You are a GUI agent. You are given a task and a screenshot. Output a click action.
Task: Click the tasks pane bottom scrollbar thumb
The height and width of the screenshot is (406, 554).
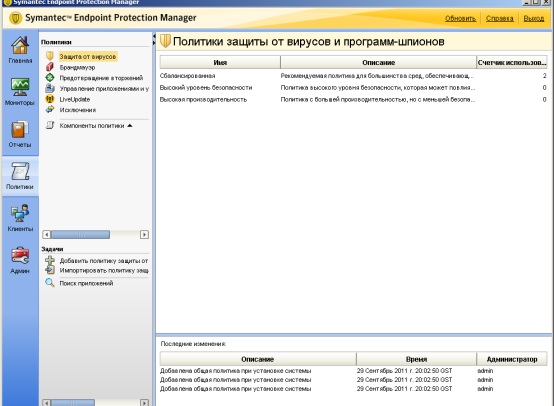point(73,402)
